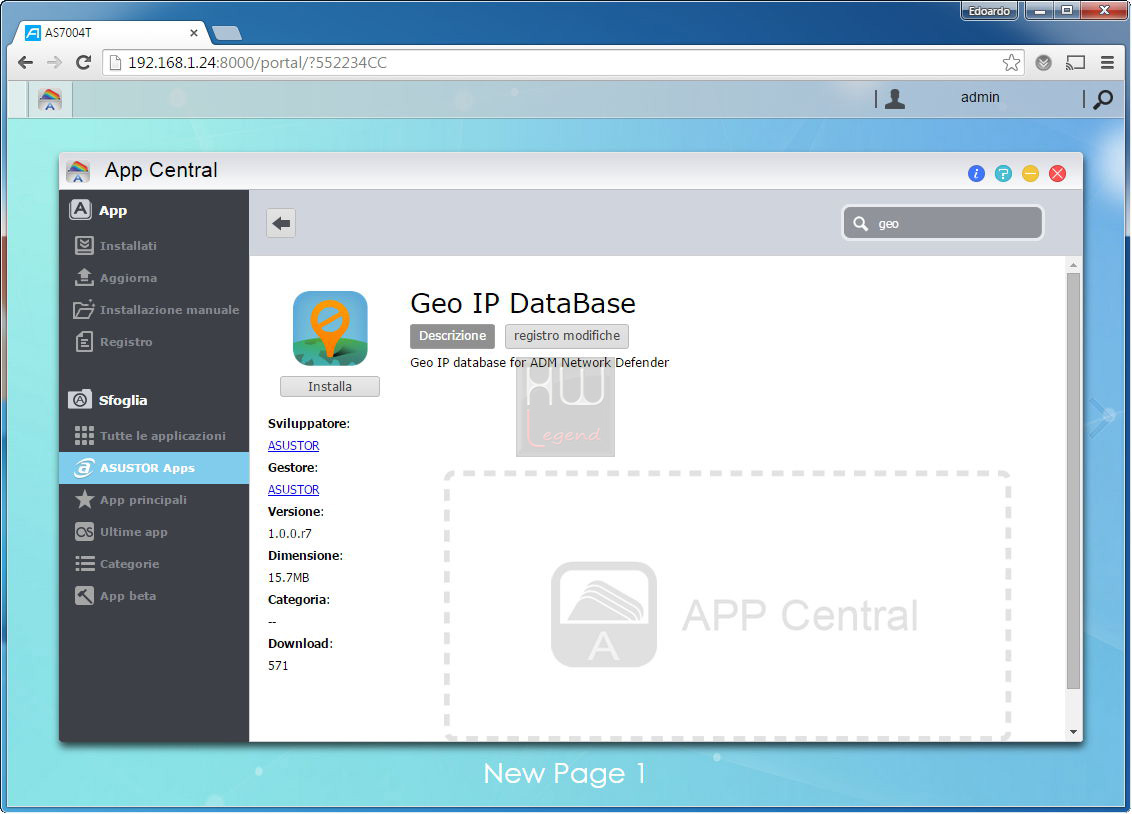Go to next desktop page arrow
The width and height of the screenshot is (1132, 814).
click(x=1102, y=417)
